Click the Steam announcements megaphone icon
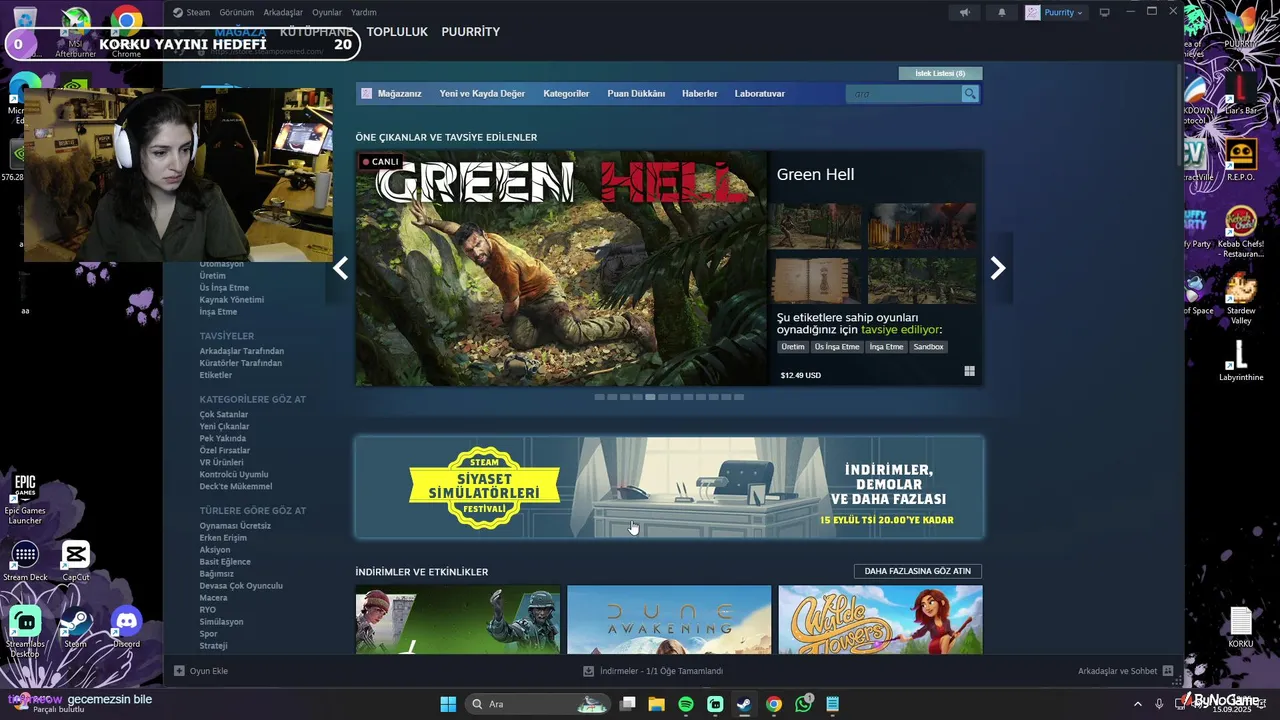 pos(964,12)
